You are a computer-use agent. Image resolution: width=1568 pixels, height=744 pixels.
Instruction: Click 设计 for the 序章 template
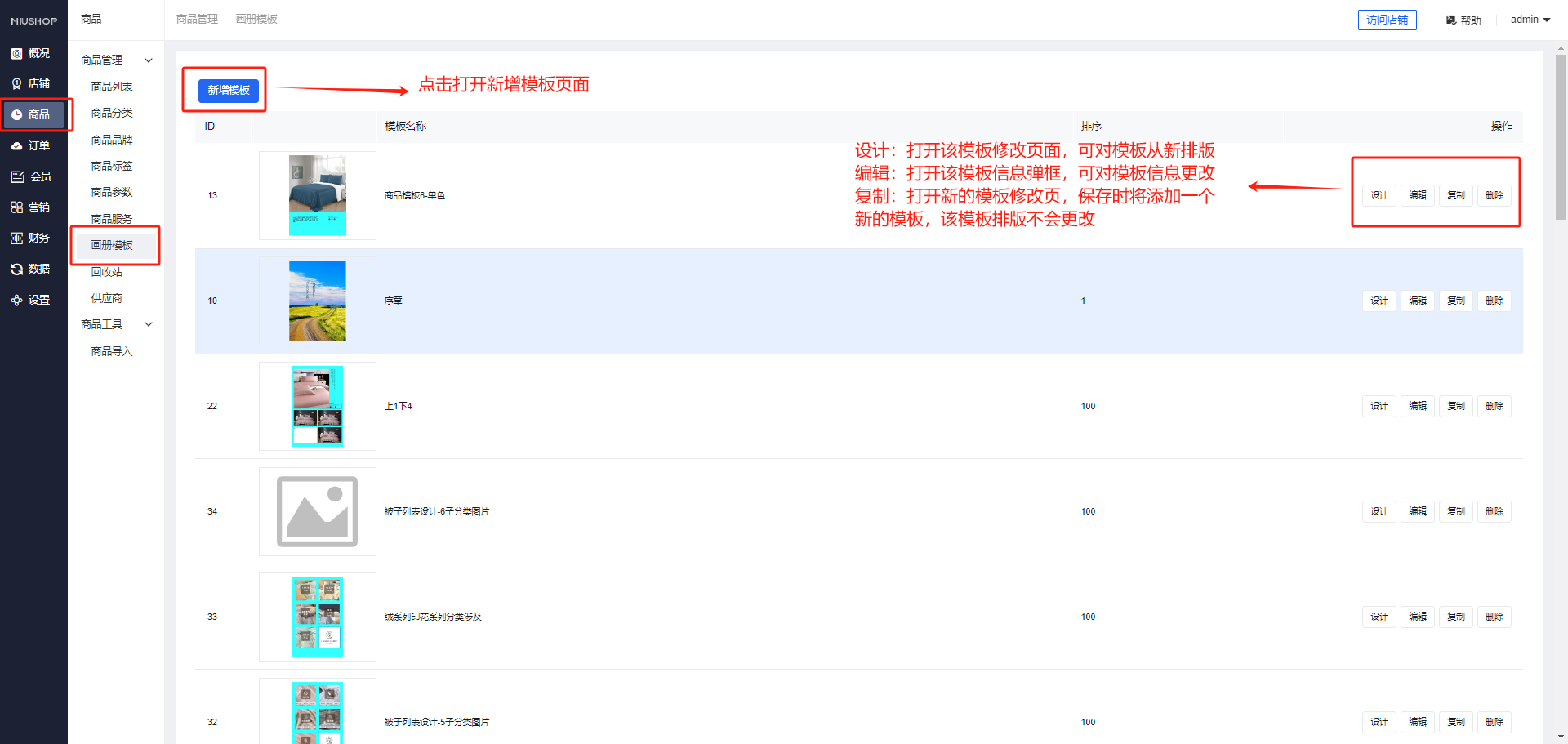click(1379, 301)
